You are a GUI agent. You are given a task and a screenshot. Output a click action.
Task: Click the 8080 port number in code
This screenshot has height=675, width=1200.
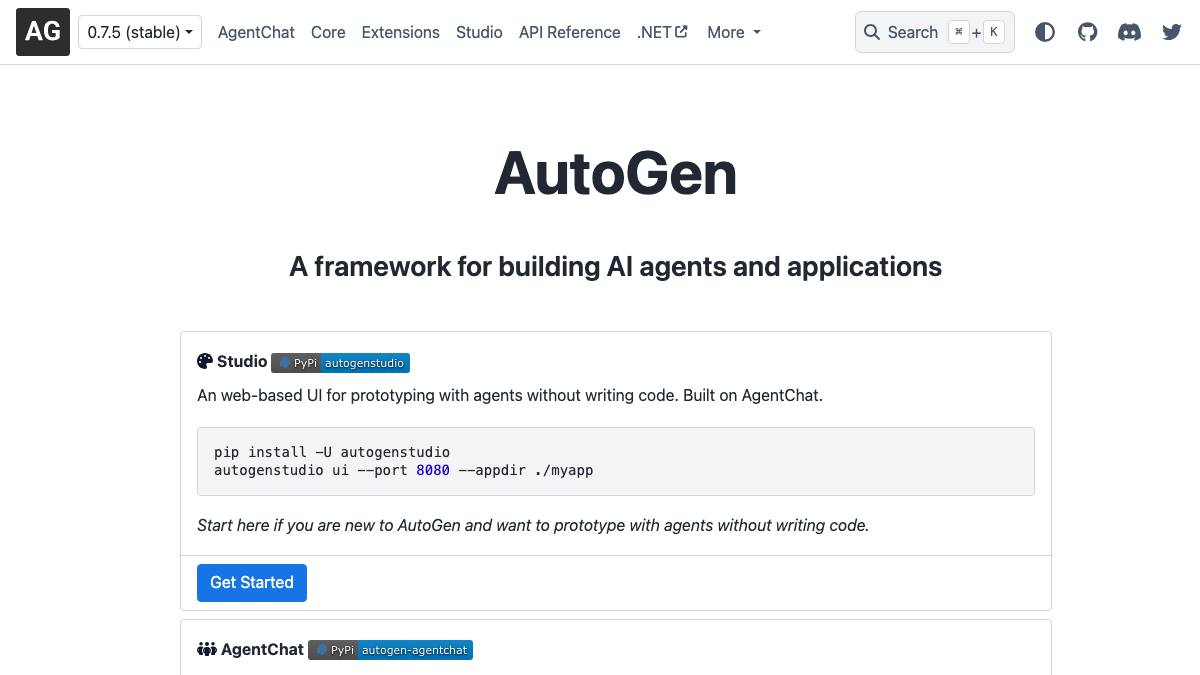[x=433, y=469]
